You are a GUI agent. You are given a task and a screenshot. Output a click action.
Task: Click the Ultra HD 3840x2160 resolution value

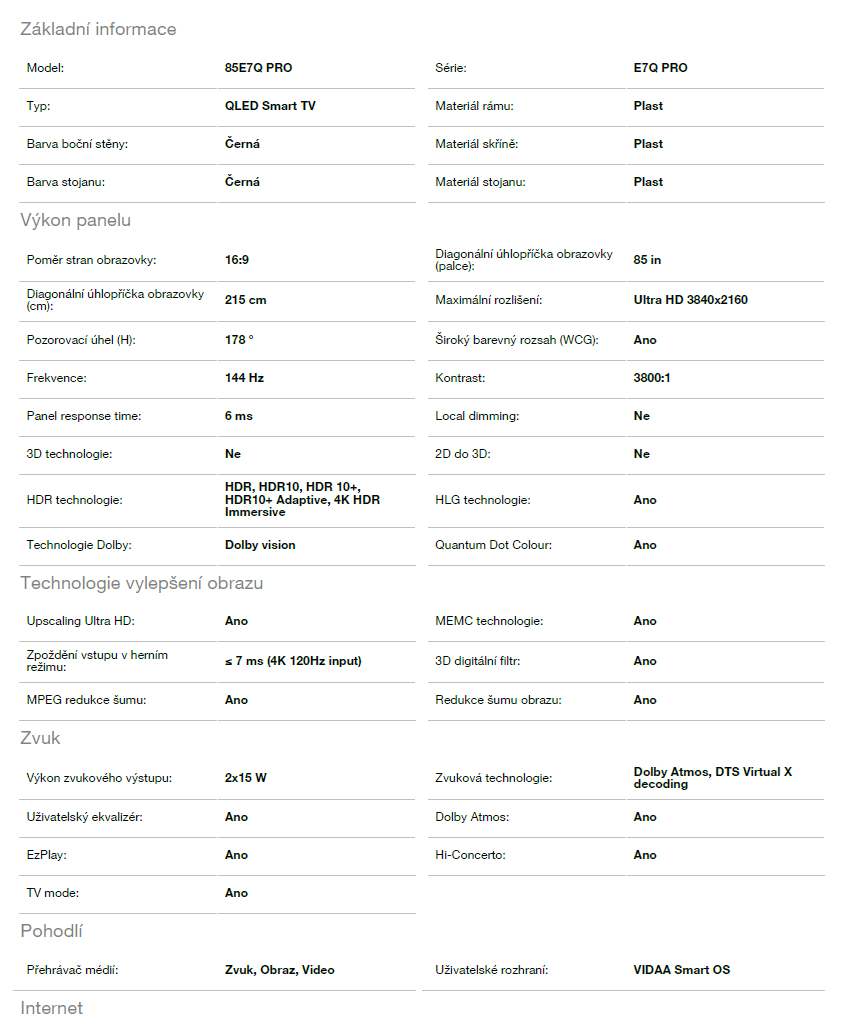(690, 300)
